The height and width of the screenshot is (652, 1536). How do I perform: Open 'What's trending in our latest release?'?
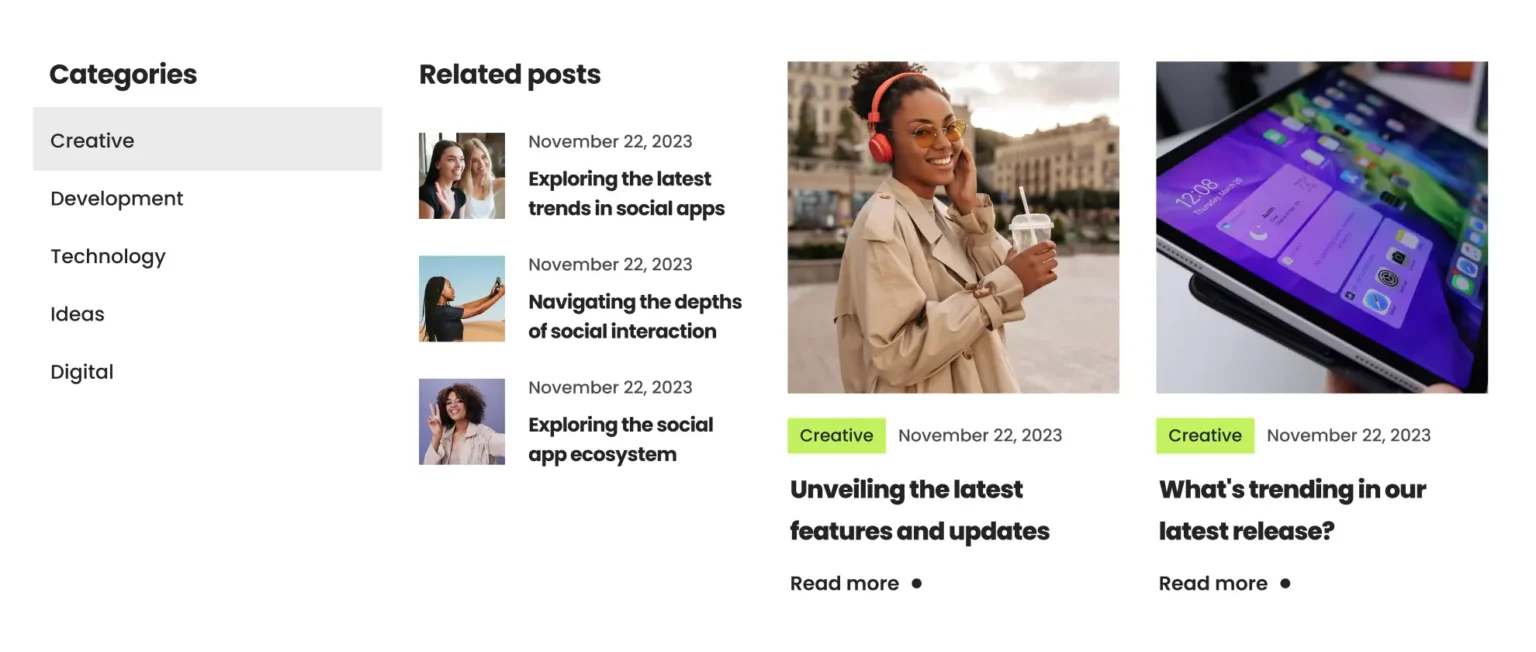(x=1292, y=510)
